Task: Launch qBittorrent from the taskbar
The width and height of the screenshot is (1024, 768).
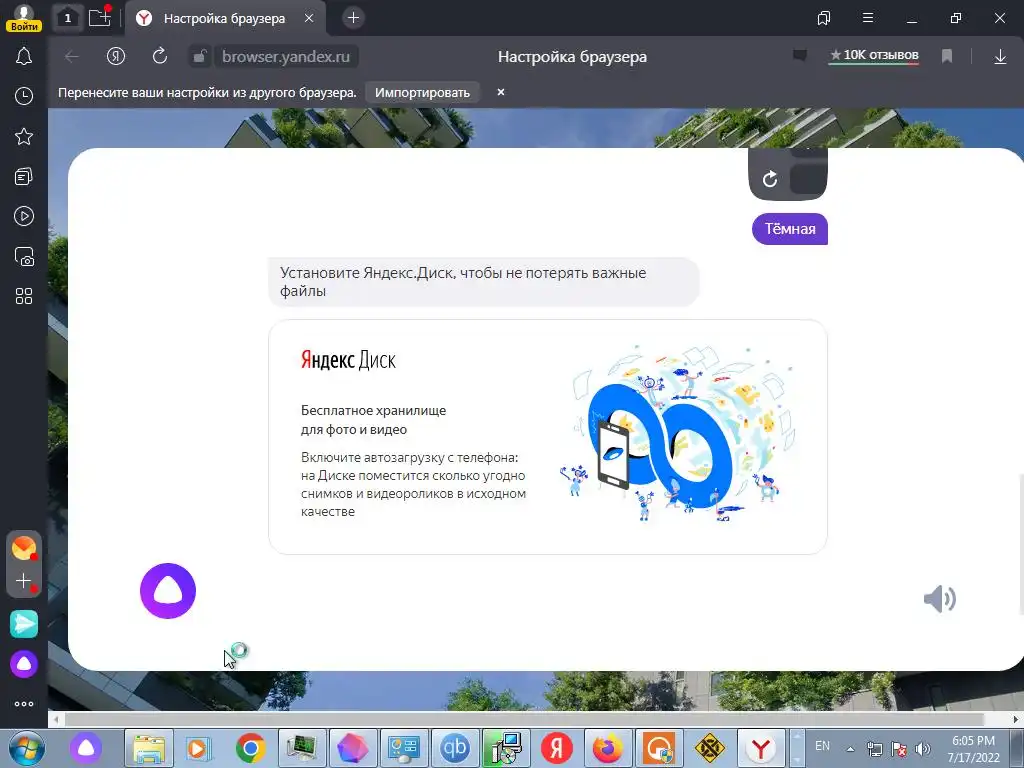Action: point(455,748)
